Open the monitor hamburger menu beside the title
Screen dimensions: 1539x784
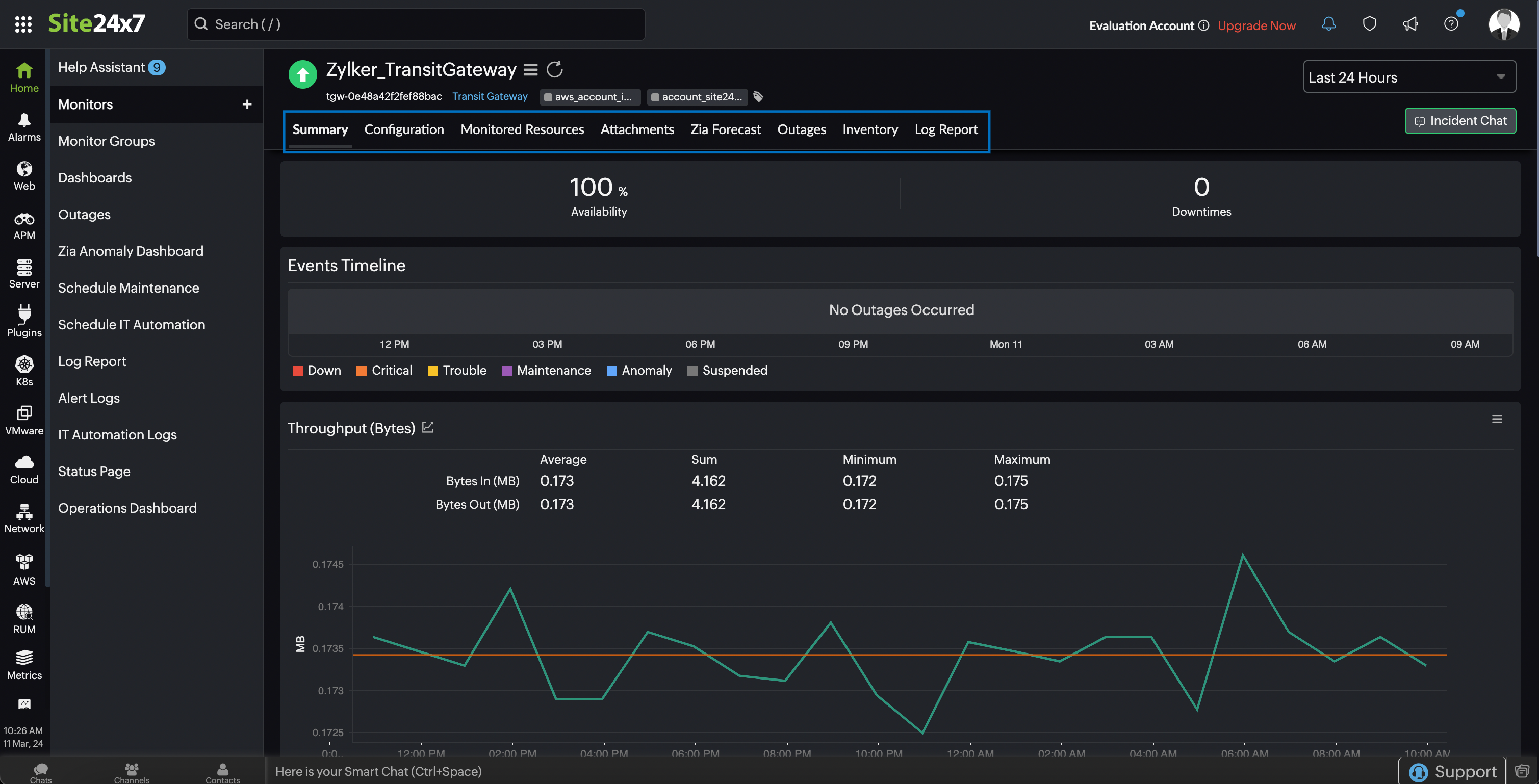click(x=530, y=70)
